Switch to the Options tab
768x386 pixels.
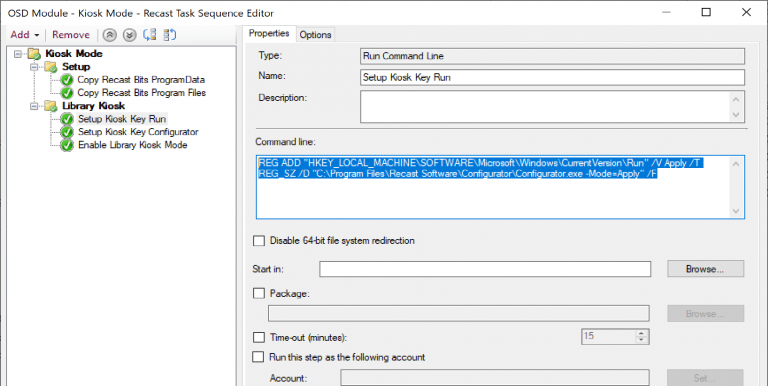click(x=315, y=35)
